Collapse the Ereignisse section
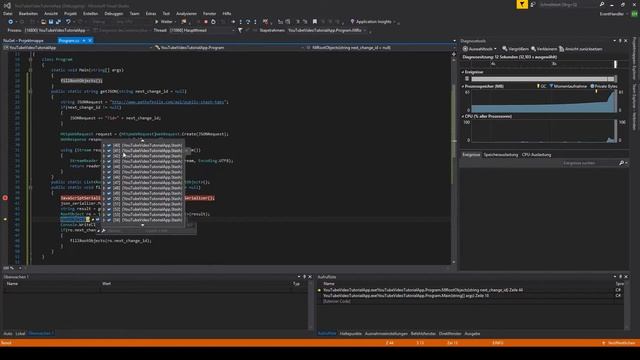 pyautogui.click(x=463, y=72)
